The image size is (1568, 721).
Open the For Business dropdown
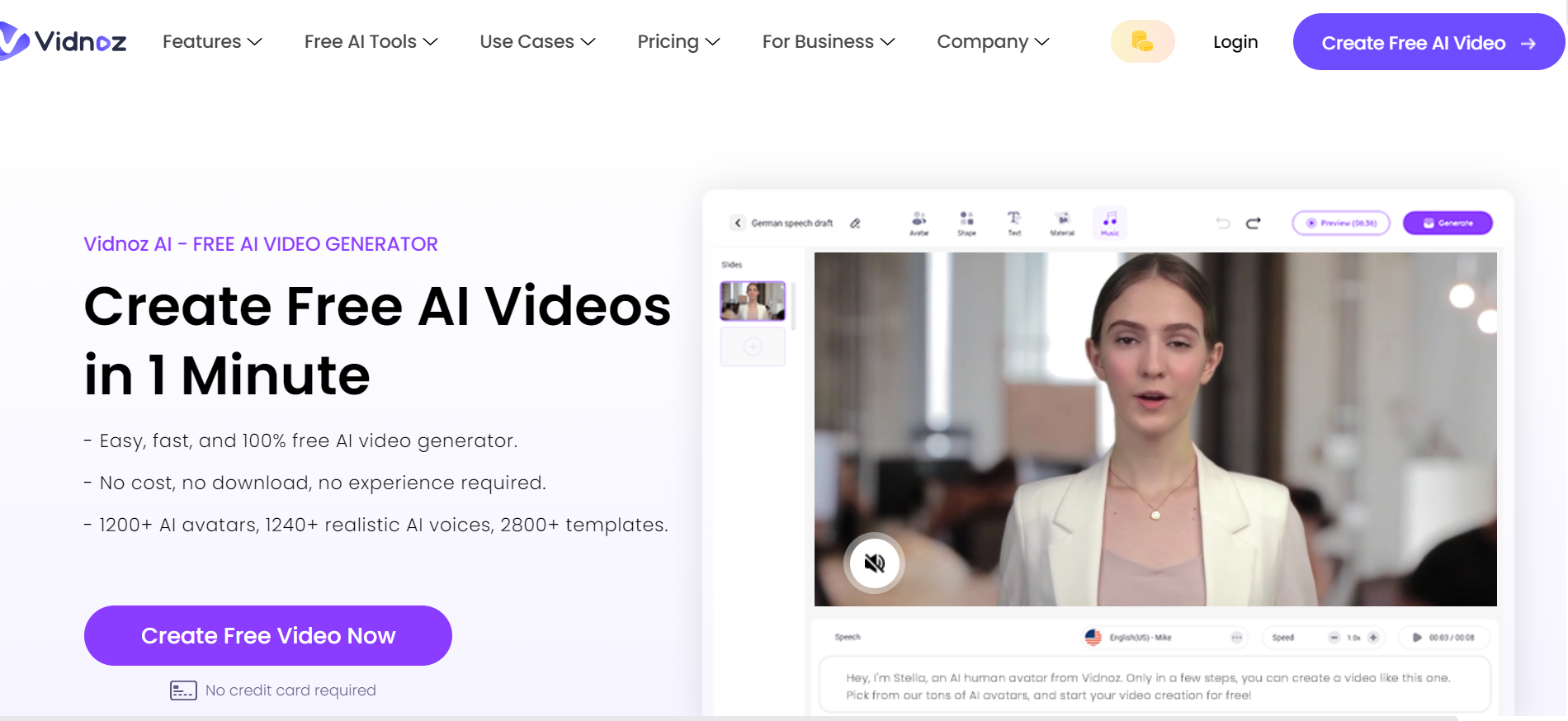tap(829, 41)
